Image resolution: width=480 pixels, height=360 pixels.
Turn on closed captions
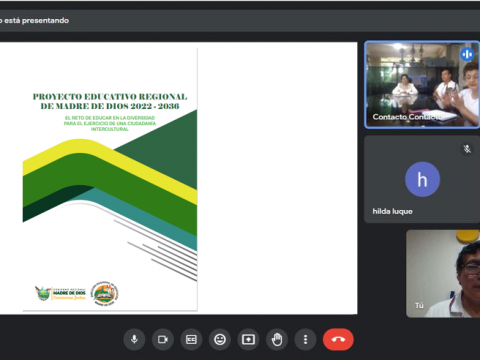(x=191, y=340)
